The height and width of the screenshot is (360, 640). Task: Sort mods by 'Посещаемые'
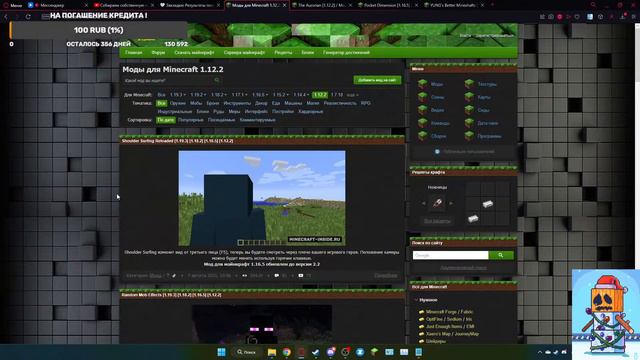[x=221, y=120]
